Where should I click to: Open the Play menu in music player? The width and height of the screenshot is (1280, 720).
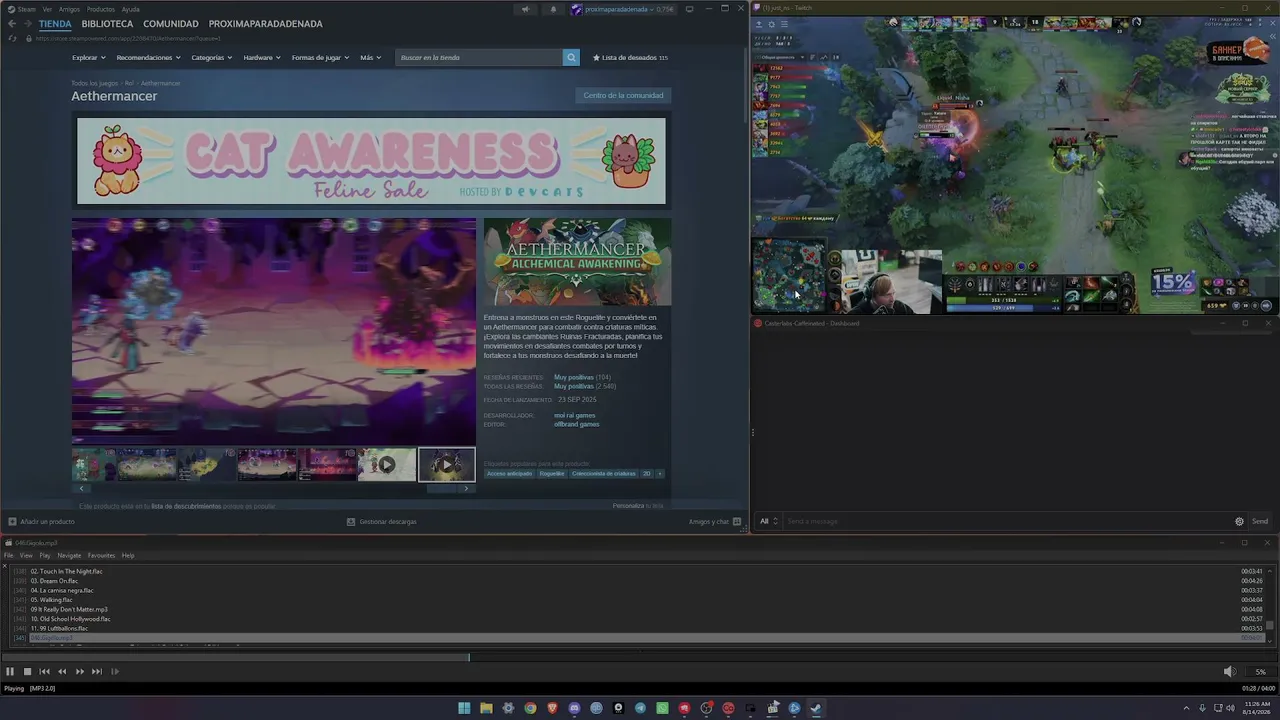(x=45, y=556)
